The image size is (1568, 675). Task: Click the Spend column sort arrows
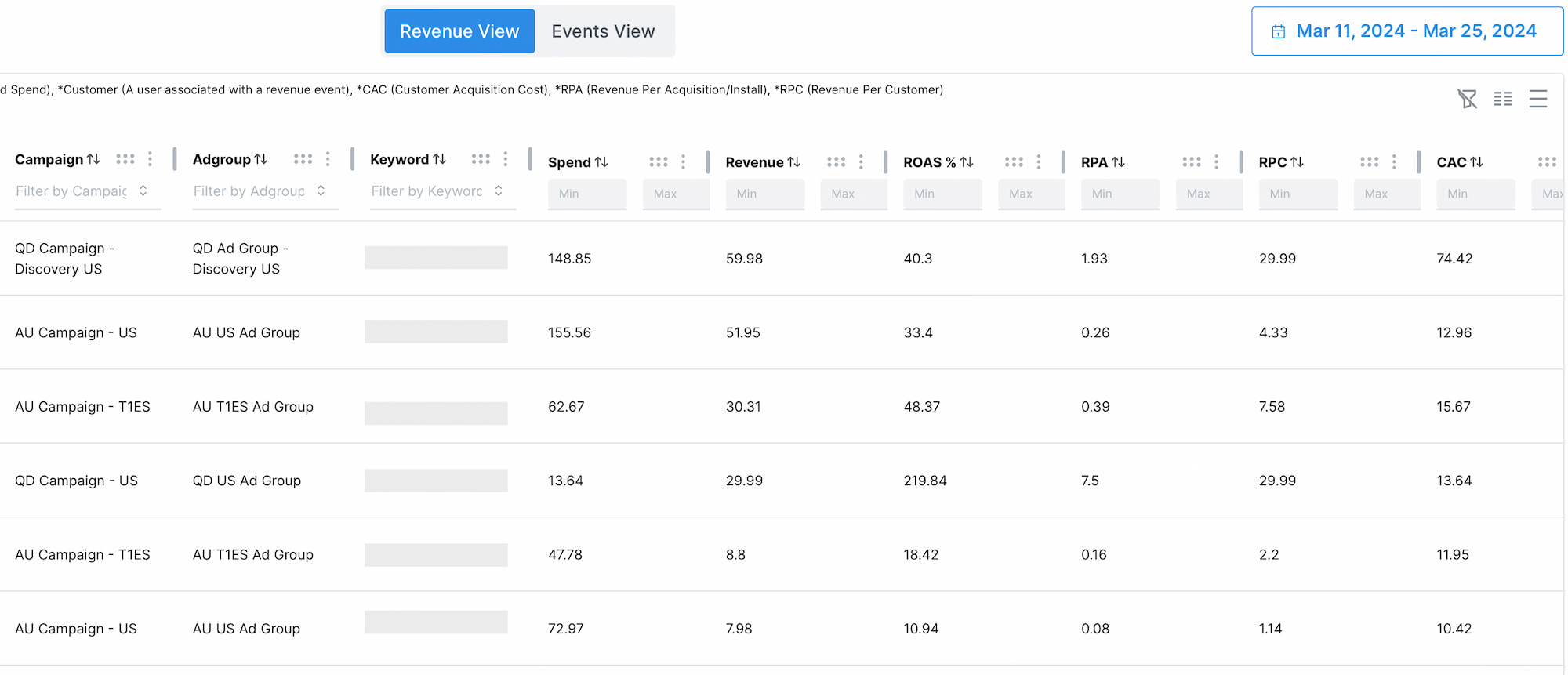click(x=601, y=162)
